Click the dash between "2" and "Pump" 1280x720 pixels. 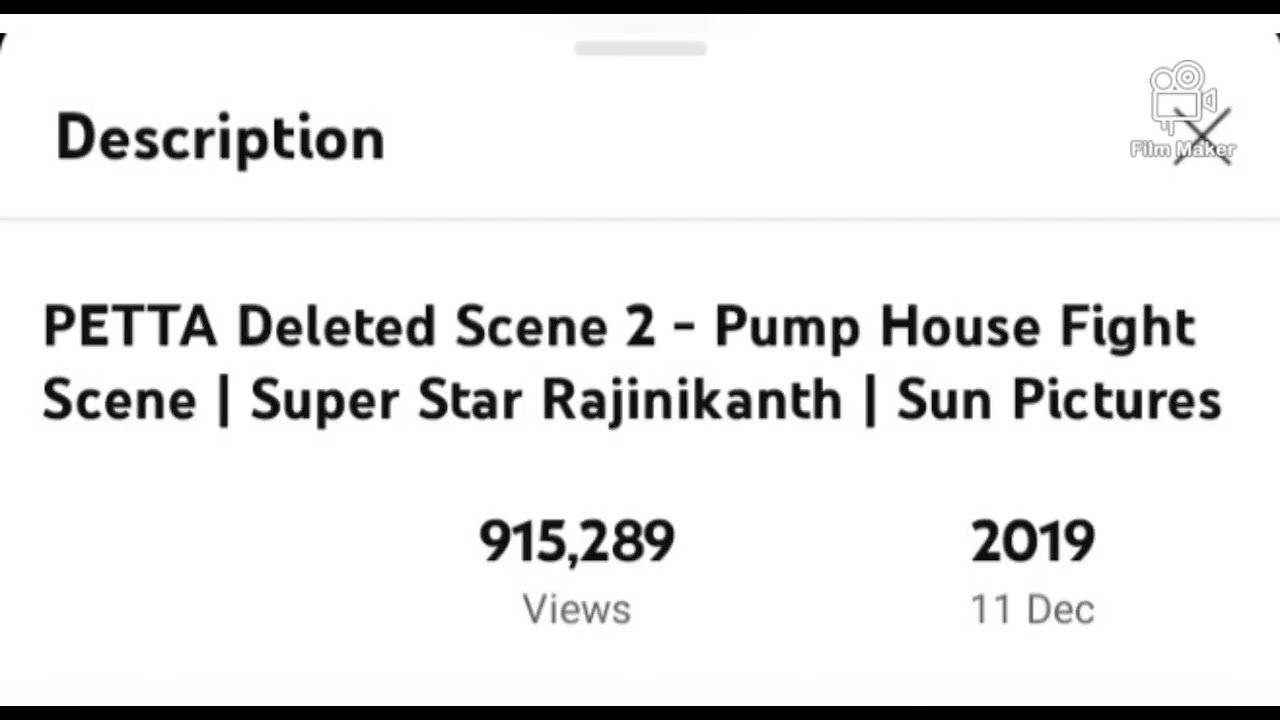[684, 330]
